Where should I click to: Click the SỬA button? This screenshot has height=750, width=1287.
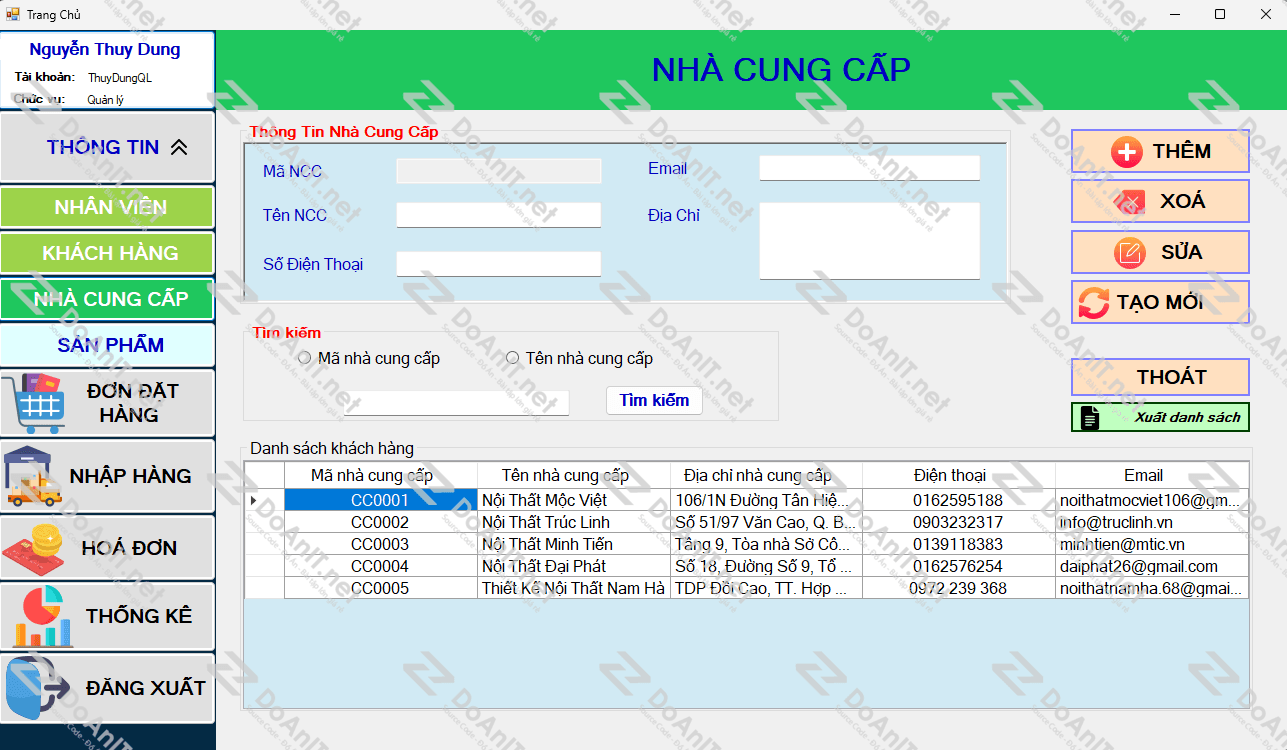[x=1160, y=252]
